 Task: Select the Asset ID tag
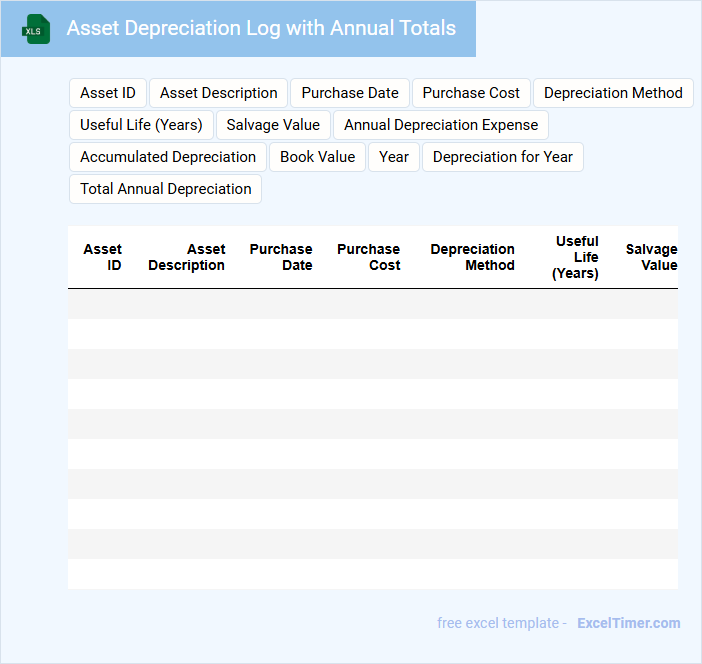click(x=108, y=93)
